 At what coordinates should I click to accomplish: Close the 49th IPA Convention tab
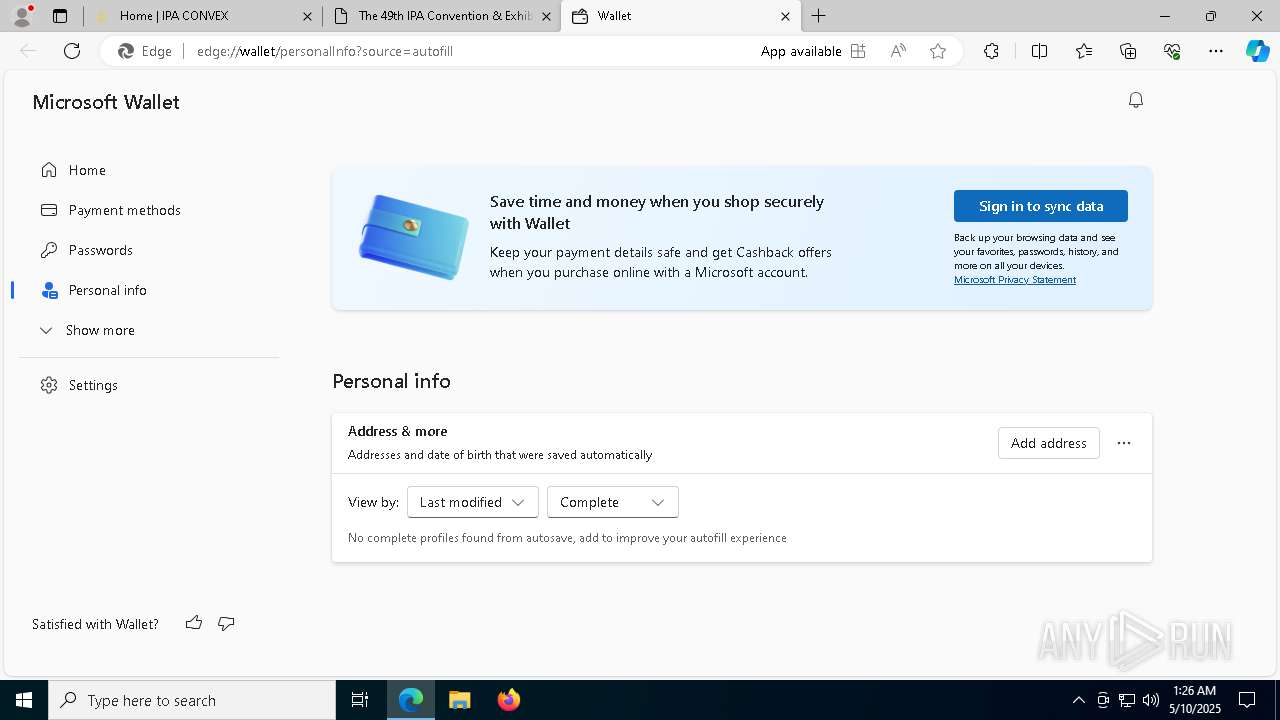[546, 16]
